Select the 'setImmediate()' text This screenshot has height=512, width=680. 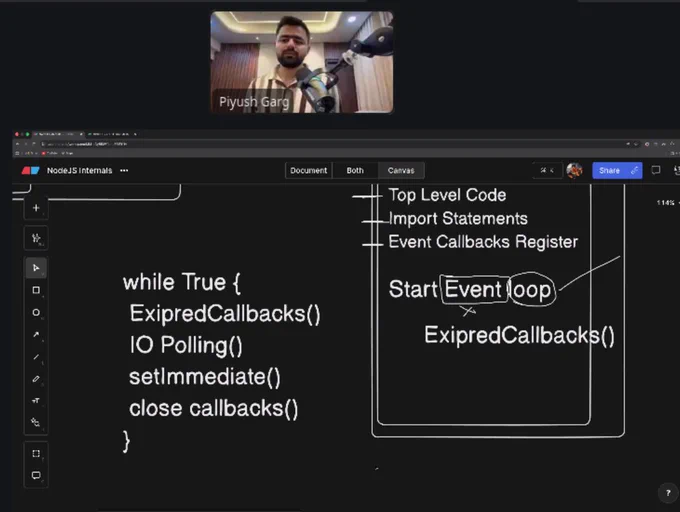(205, 377)
